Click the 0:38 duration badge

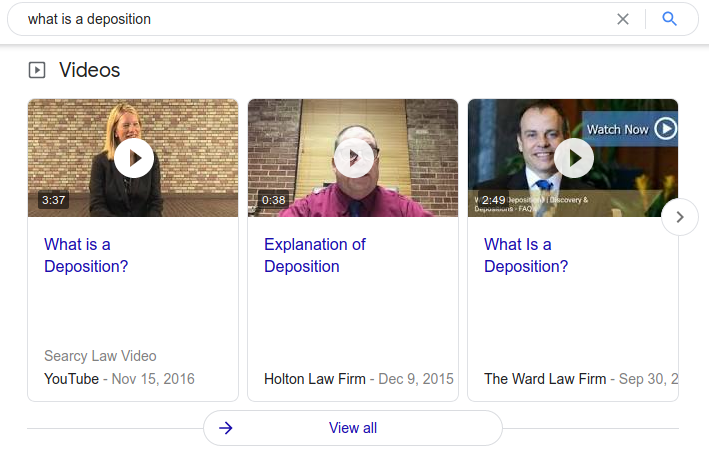[273, 200]
